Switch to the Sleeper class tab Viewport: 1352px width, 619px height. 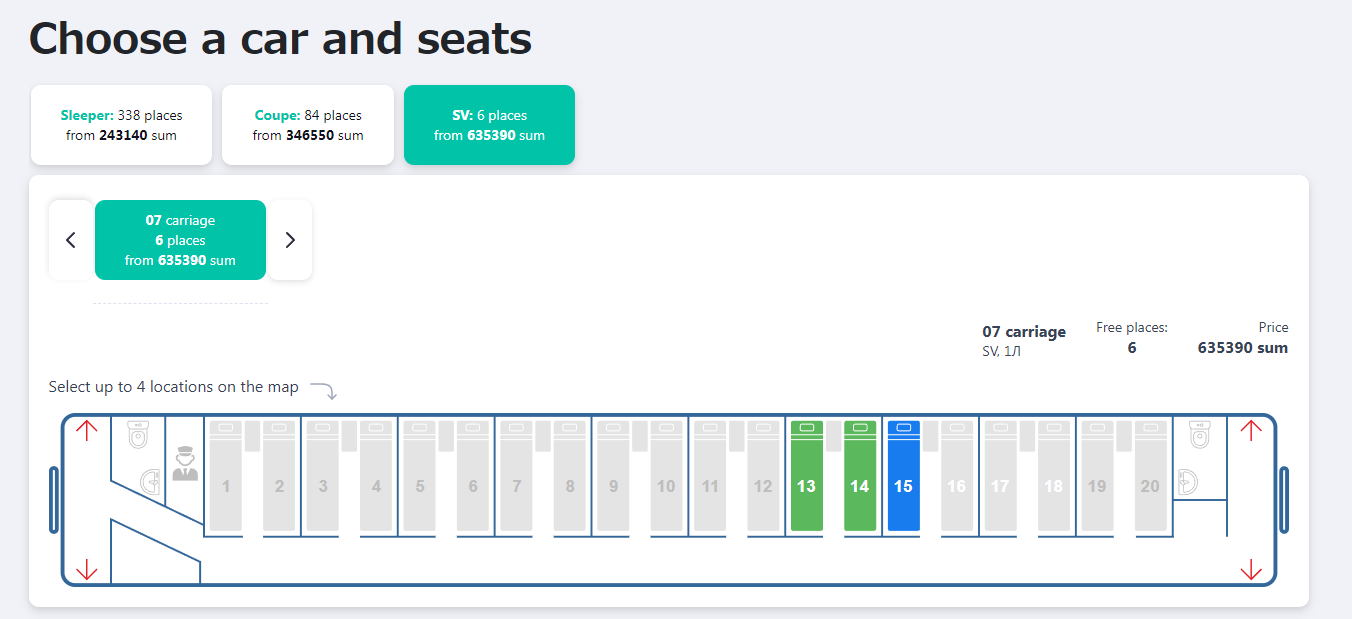[x=121, y=125]
